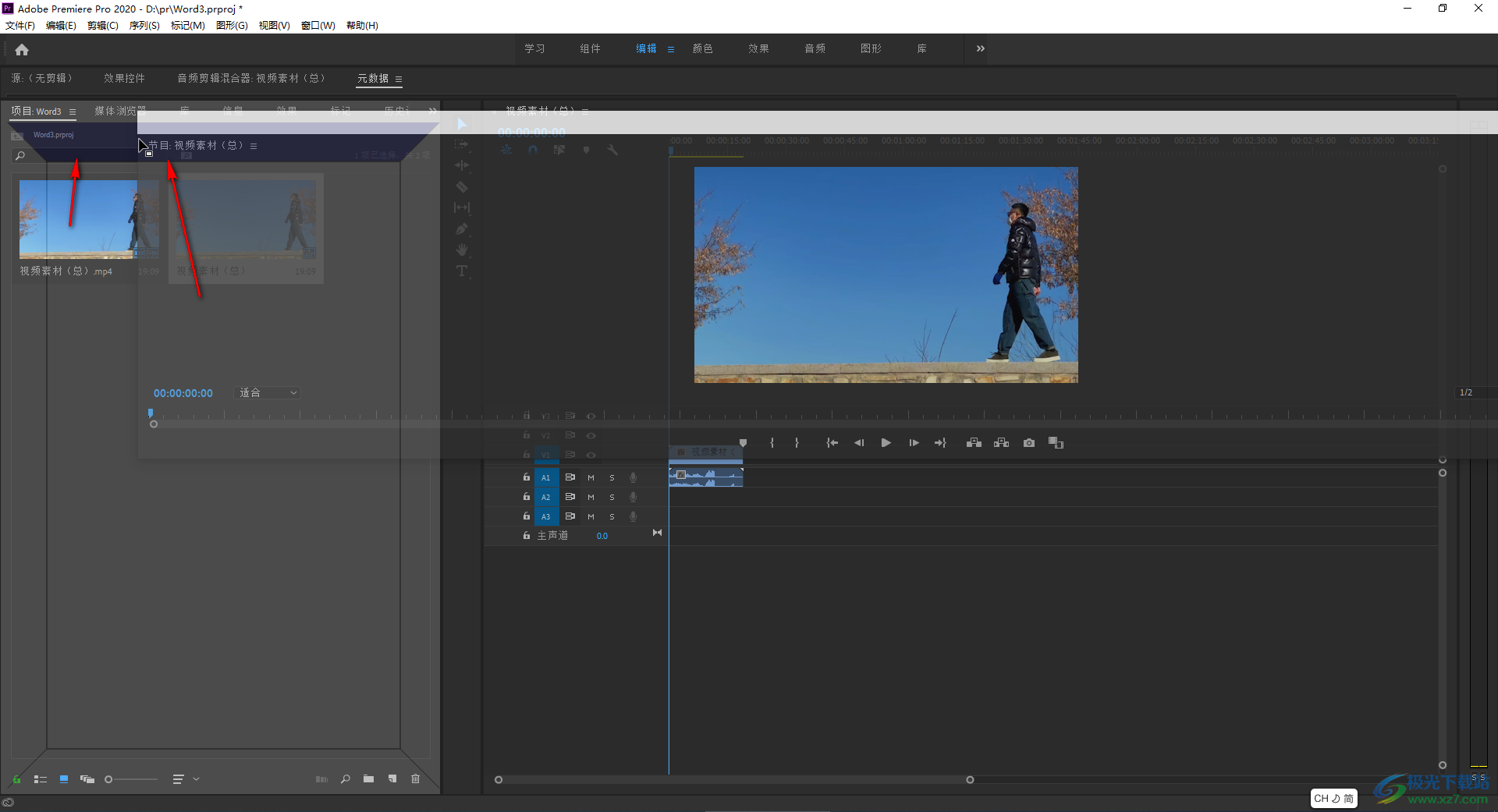Add a marker in Program monitor
Viewport: 1498px width, 812px height.
744,443
